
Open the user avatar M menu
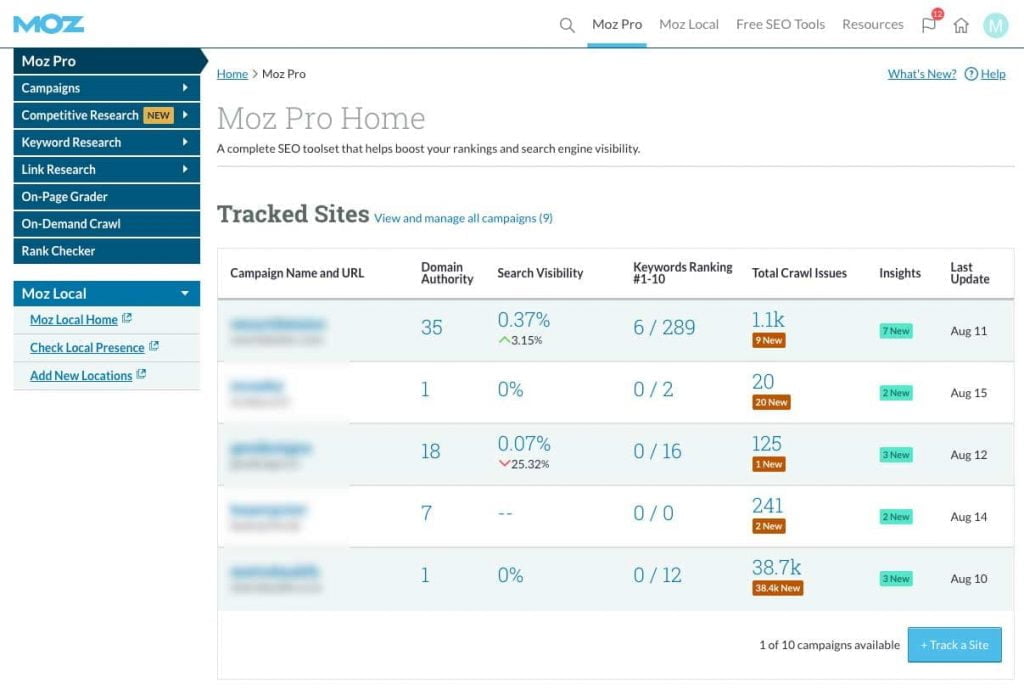995,25
